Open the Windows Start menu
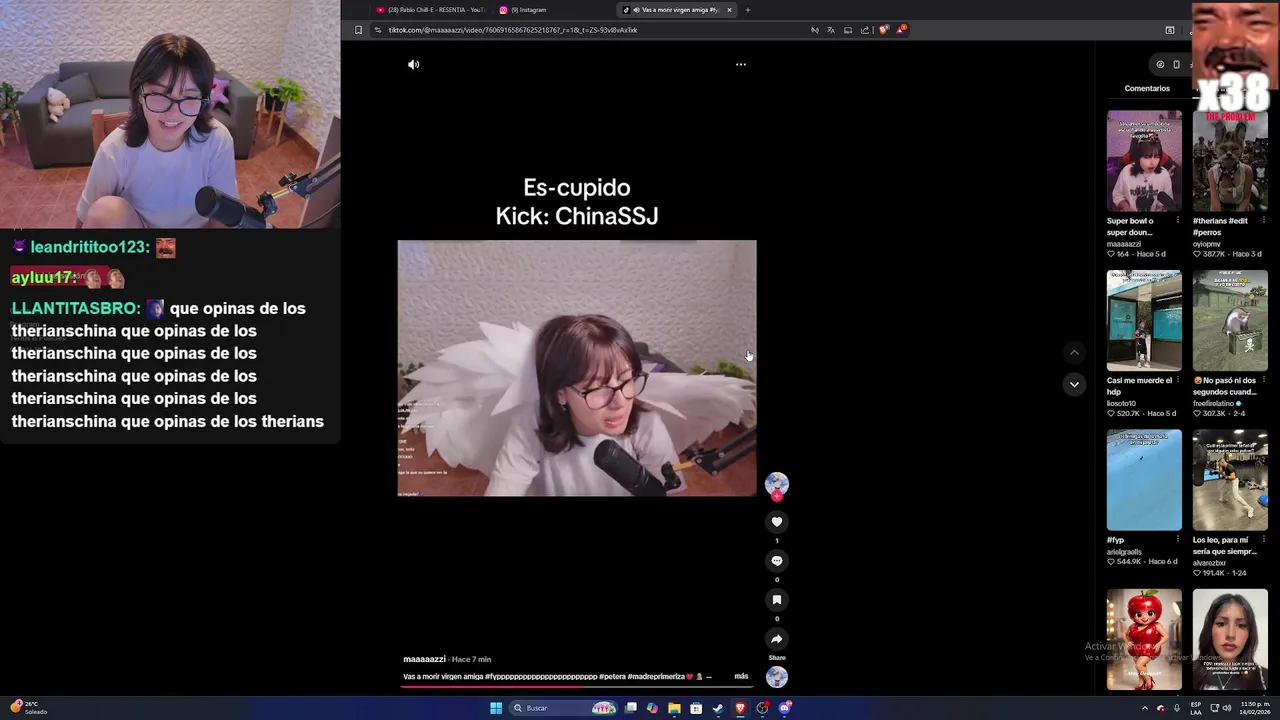The height and width of the screenshot is (720, 1280). click(x=496, y=708)
